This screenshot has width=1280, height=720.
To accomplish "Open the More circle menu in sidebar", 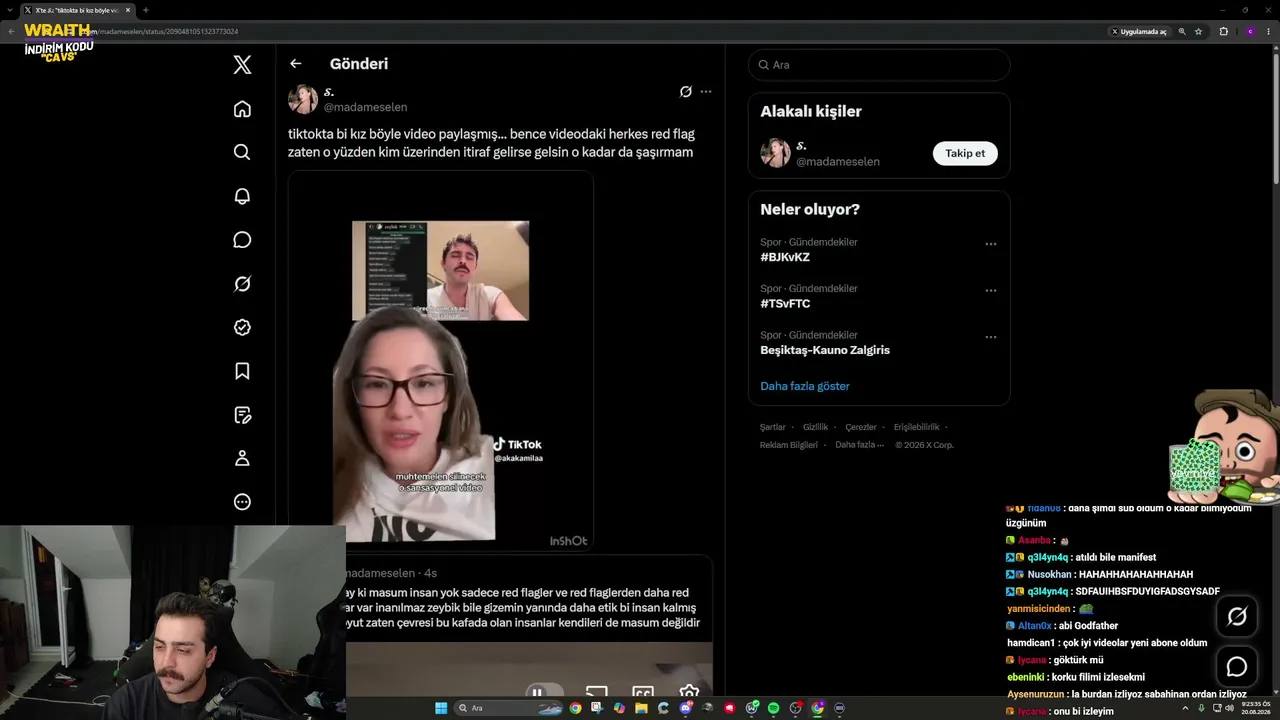I will (242, 502).
